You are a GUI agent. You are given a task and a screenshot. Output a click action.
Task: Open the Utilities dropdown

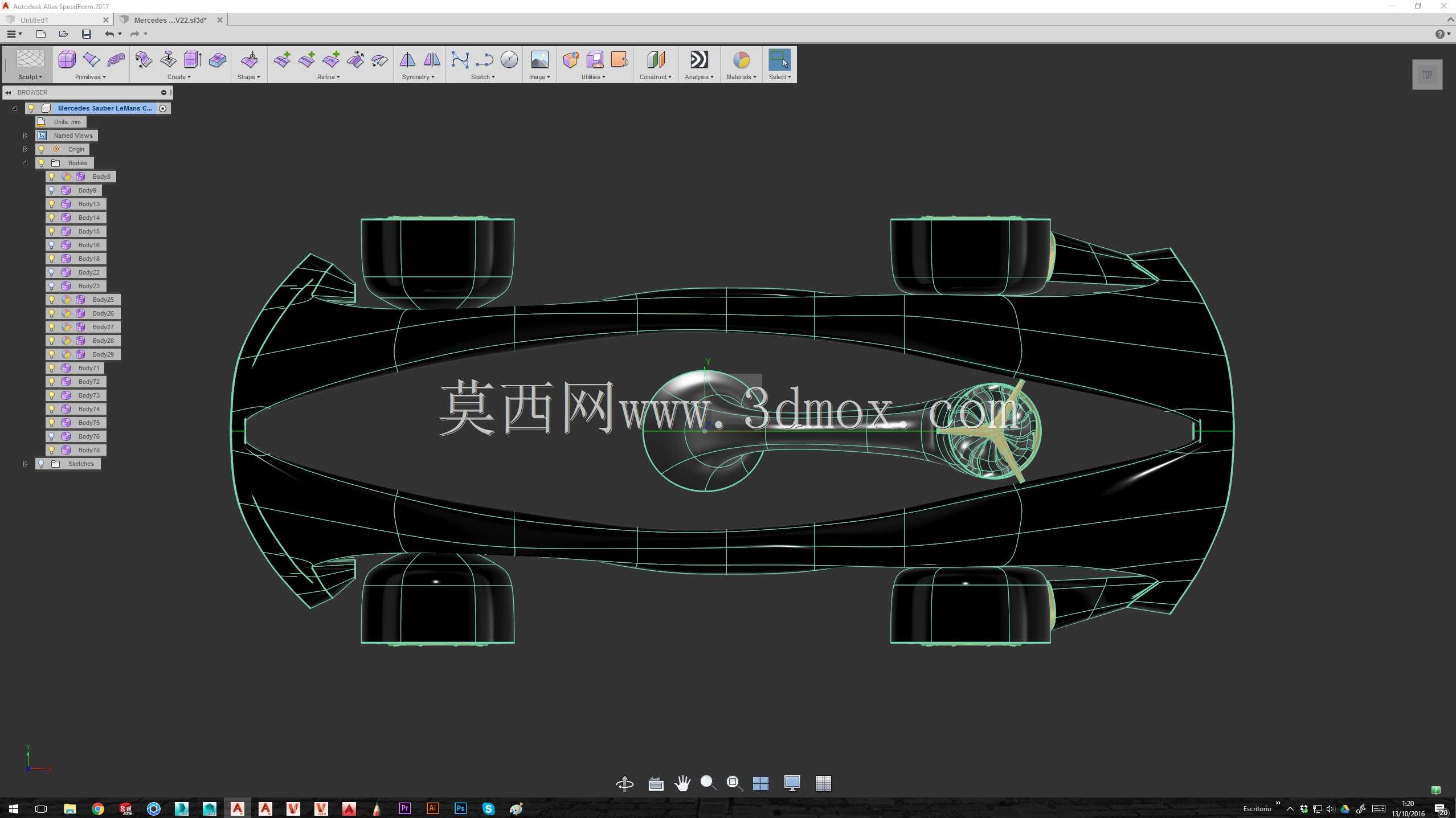click(x=593, y=77)
